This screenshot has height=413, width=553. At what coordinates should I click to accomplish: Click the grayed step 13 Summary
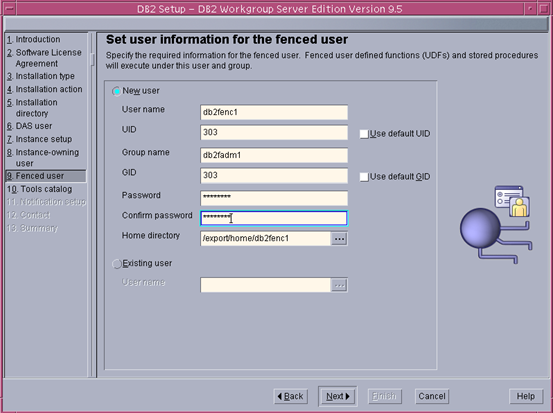pos(32,229)
